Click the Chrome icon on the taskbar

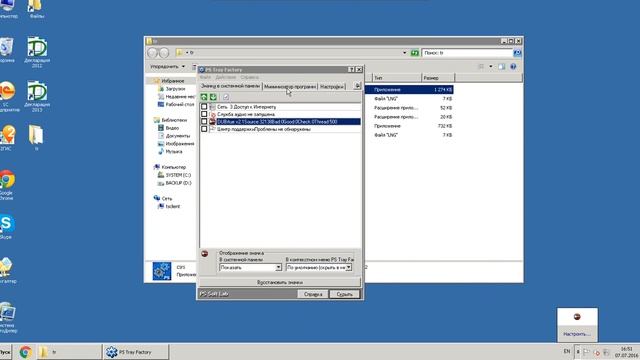[x=25, y=352]
